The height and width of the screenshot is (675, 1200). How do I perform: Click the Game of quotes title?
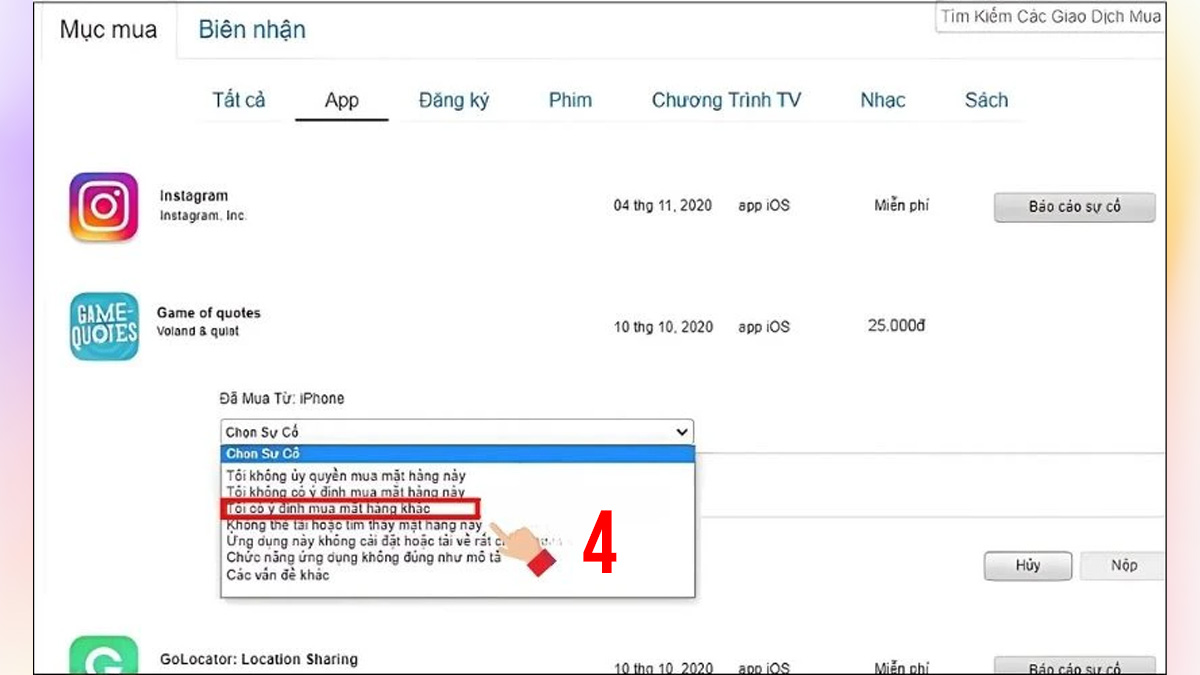[208, 313]
